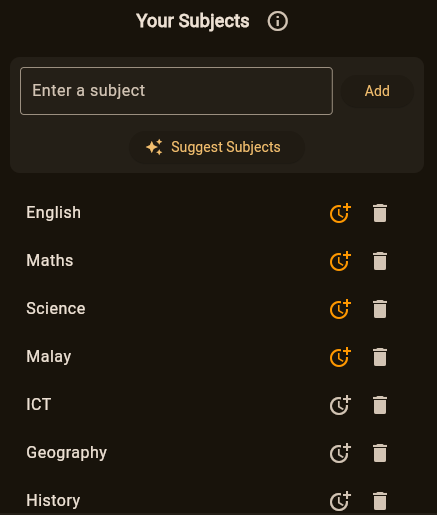This screenshot has width=437, height=515.
Task: Focus the Enter a subject field
Action: 176,91
